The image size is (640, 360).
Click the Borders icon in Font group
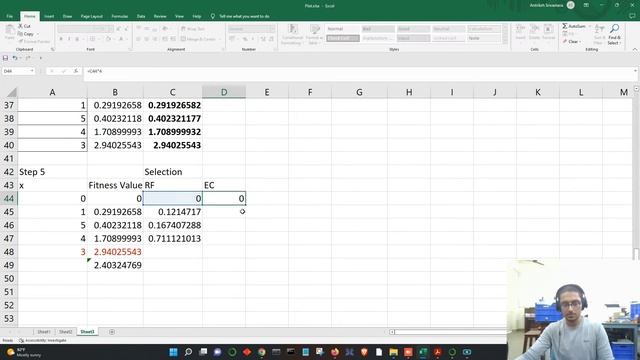point(92,39)
